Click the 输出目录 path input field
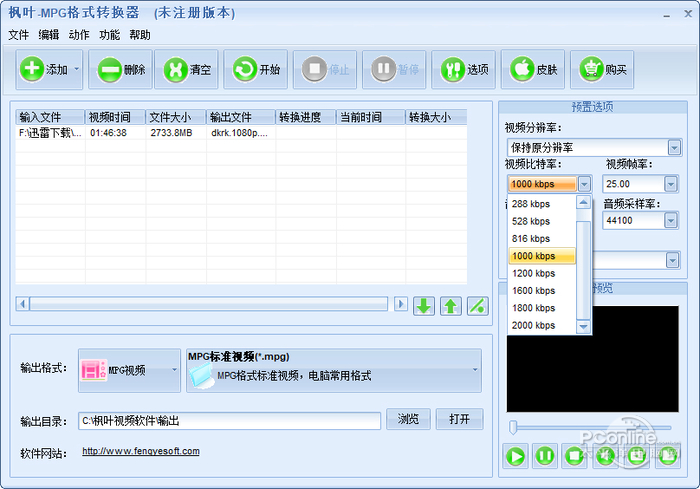Viewport: 700px width, 489px height. pyautogui.click(x=229, y=421)
